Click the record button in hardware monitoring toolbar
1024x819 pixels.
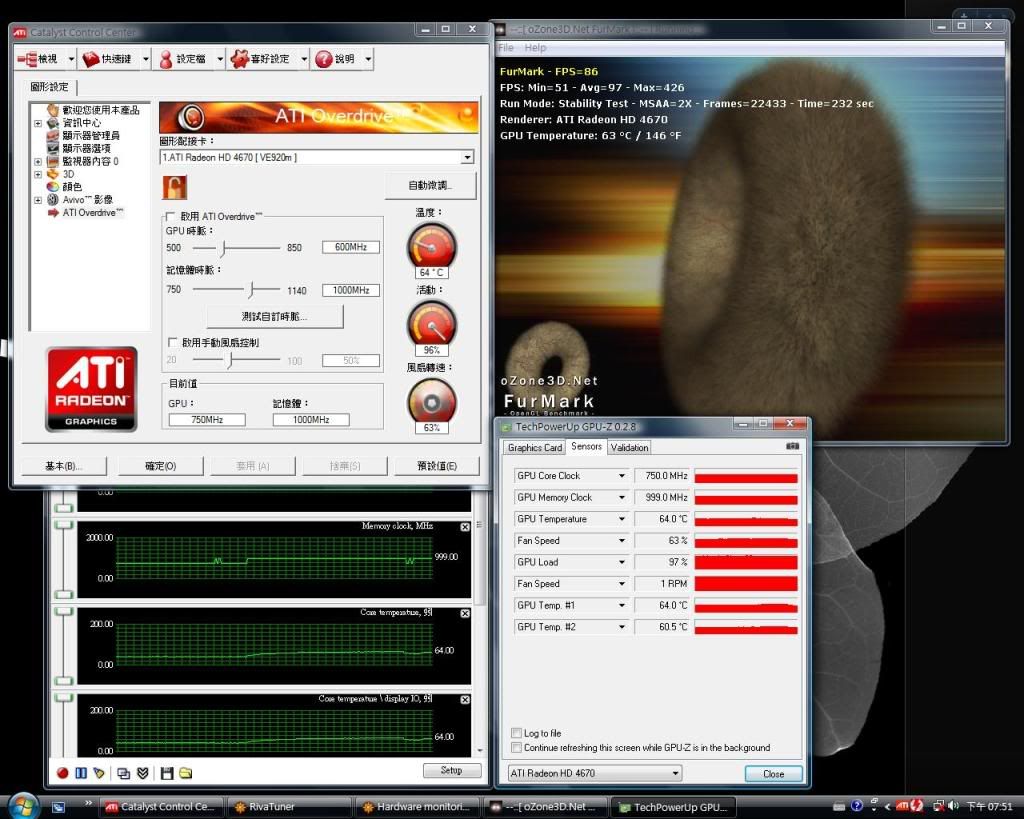[63, 773]
